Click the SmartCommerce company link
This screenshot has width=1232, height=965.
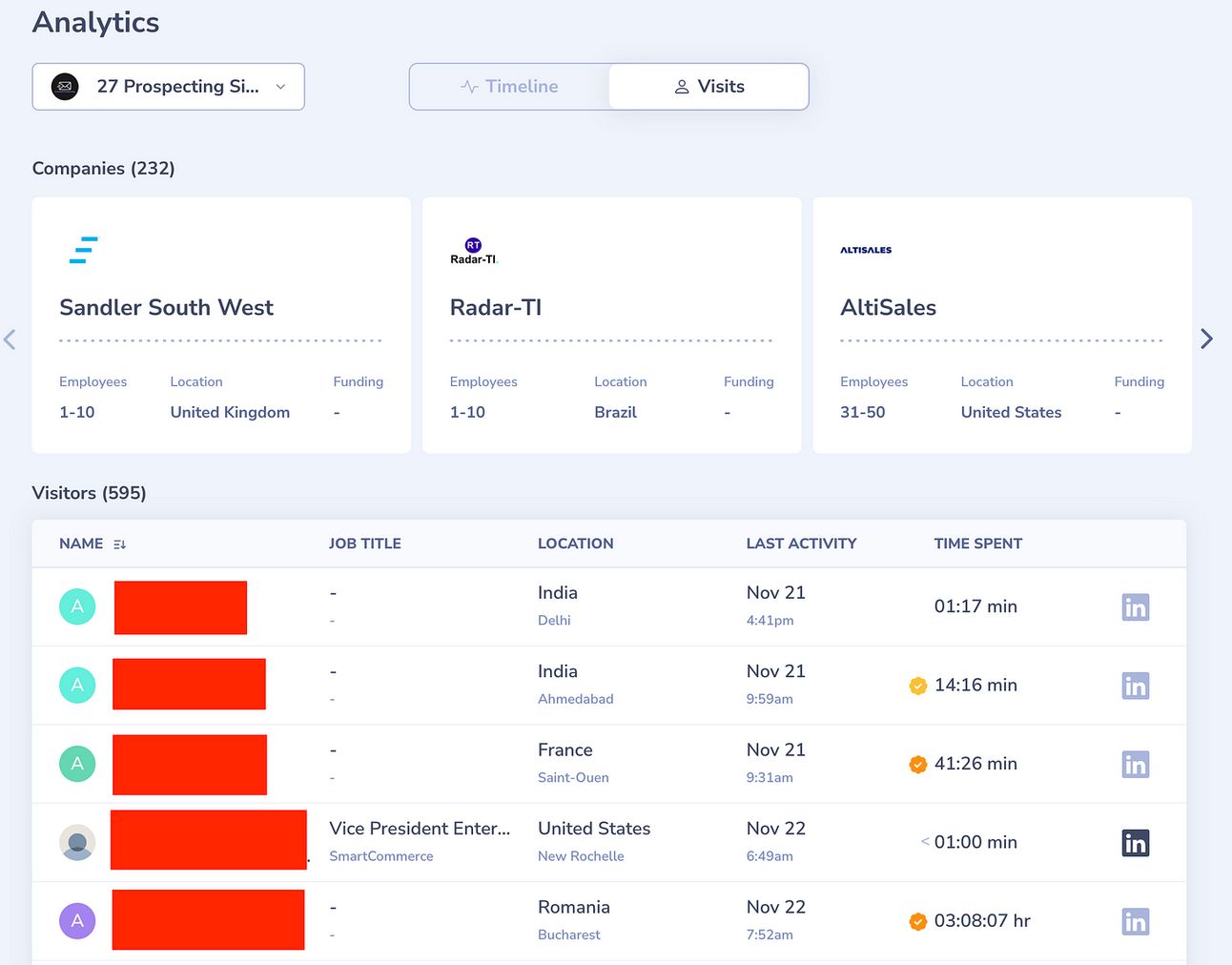(x=381, y=856)
